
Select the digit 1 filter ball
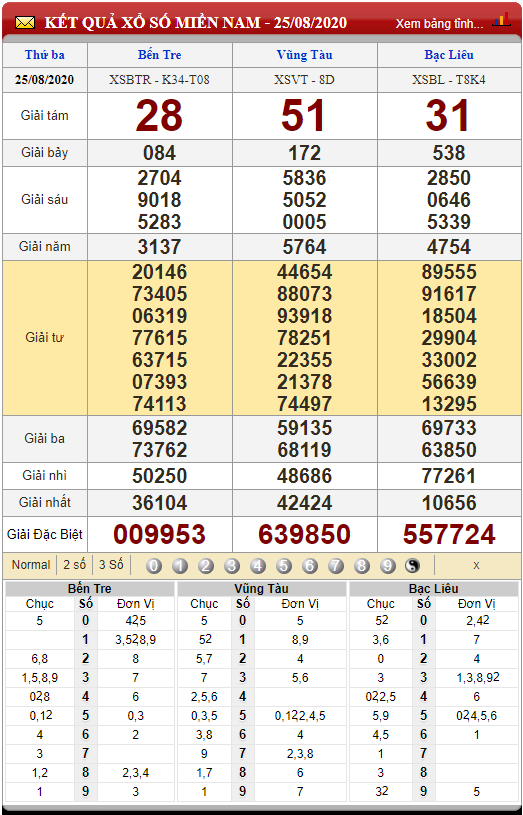coord(180,566)
